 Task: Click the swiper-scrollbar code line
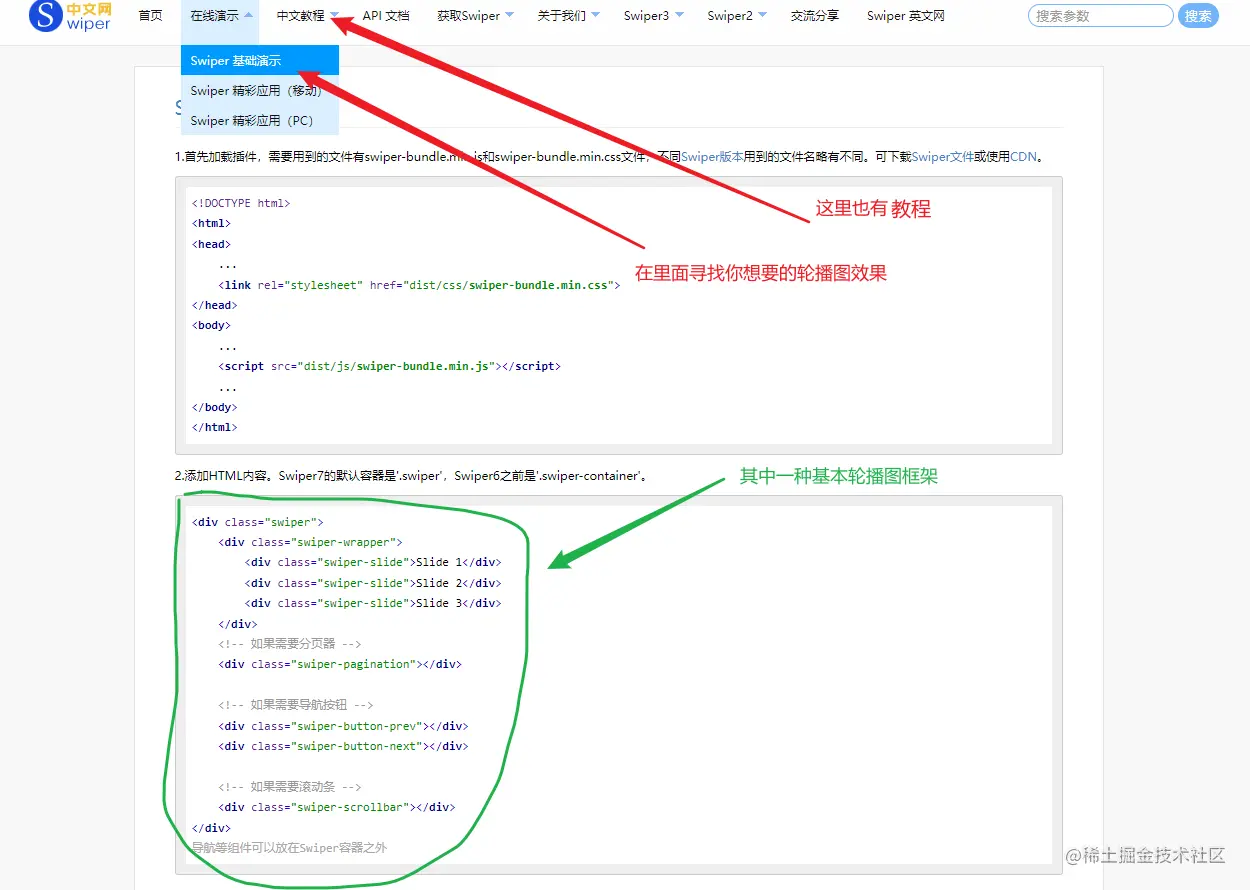[x=337, y=807]
